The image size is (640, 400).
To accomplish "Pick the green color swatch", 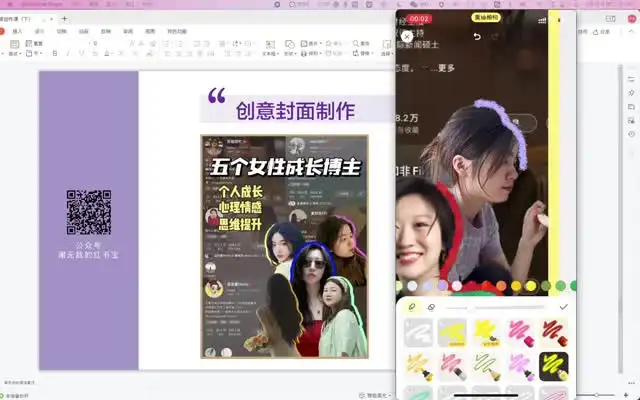I will pos(560,286).
